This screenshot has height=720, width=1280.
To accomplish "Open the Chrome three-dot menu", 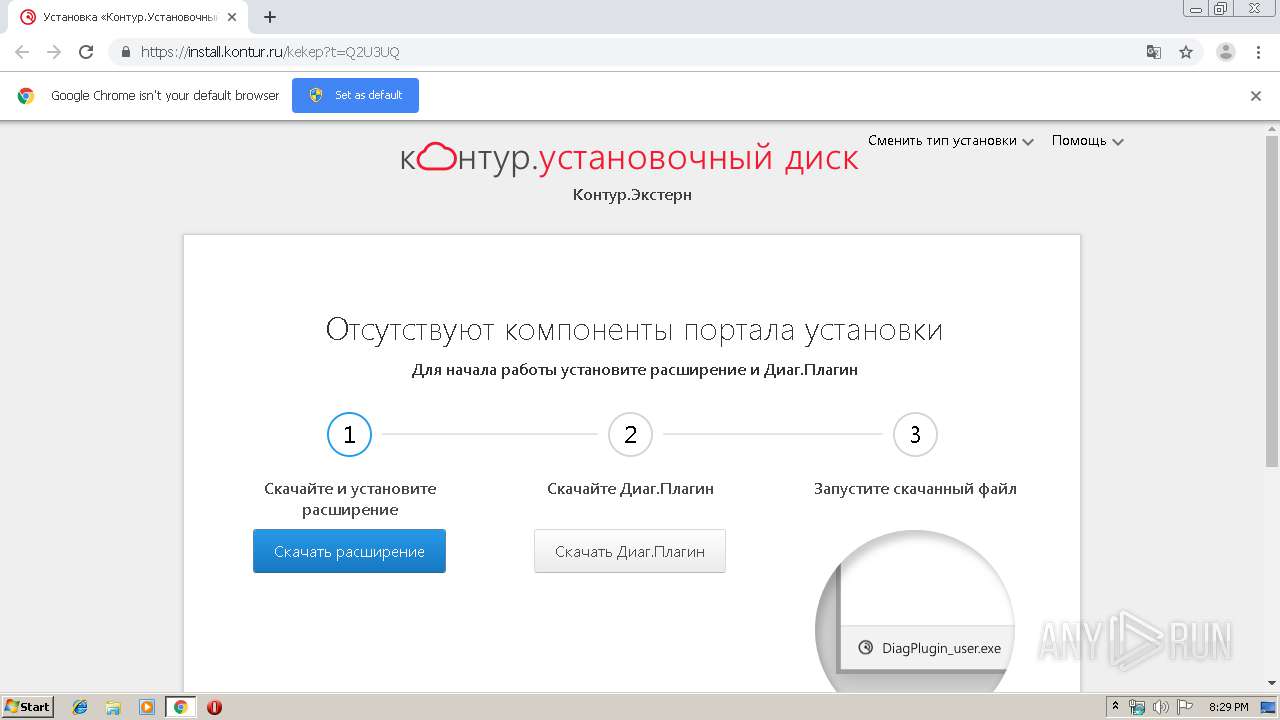I will [x=1258, y=52].
